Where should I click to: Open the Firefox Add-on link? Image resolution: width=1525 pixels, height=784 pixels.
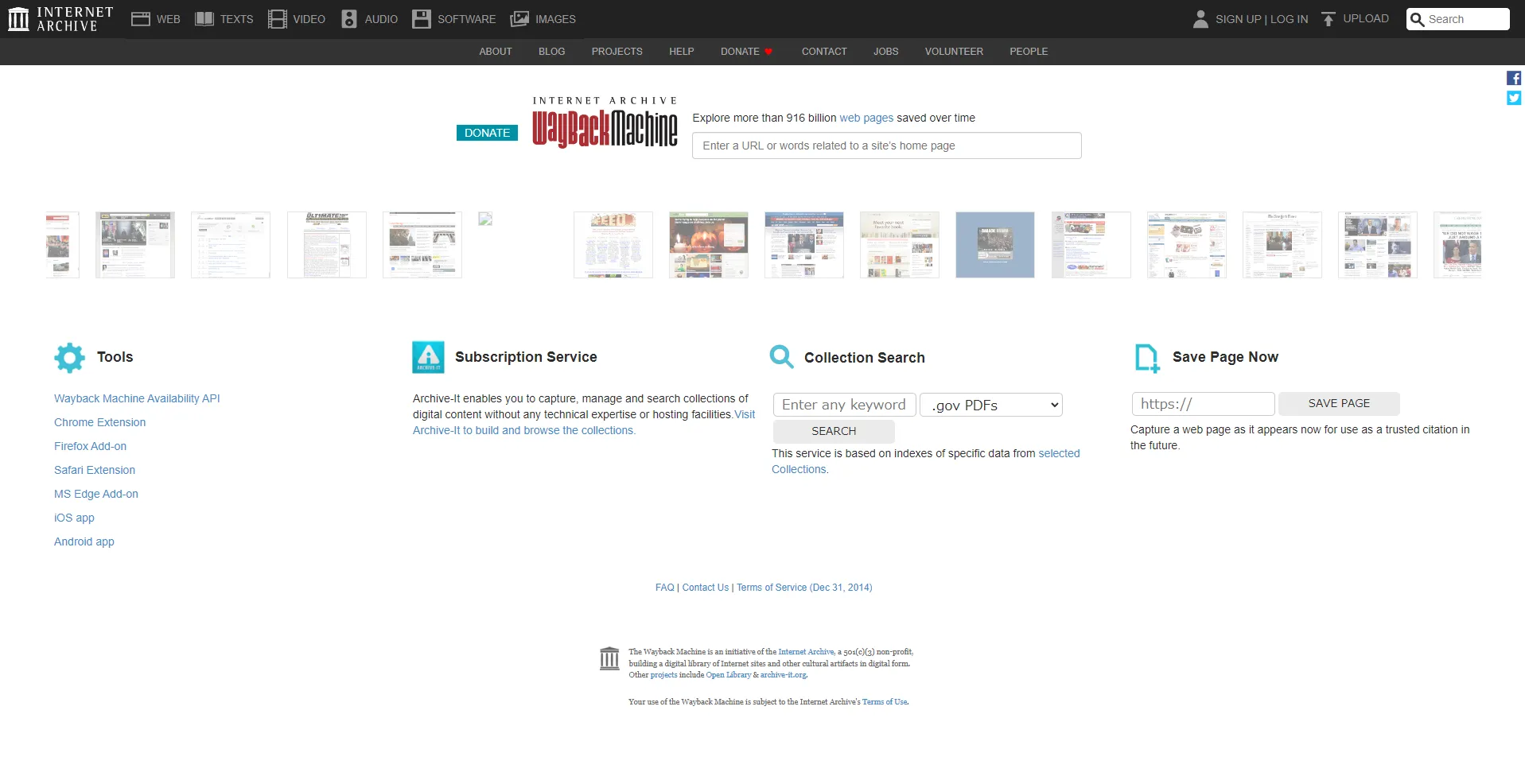pos(90,446)
